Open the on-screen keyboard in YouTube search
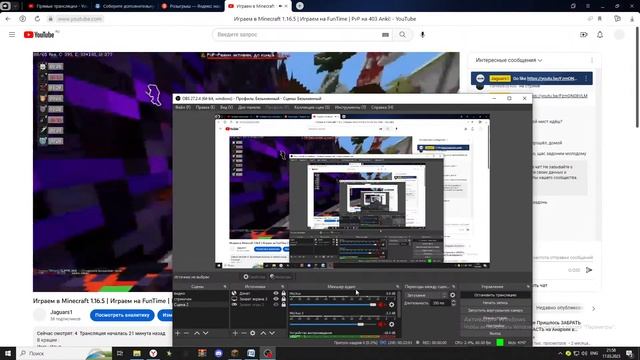Image resolution: width=640 pixels, height=360 pixels. point(385,35)
